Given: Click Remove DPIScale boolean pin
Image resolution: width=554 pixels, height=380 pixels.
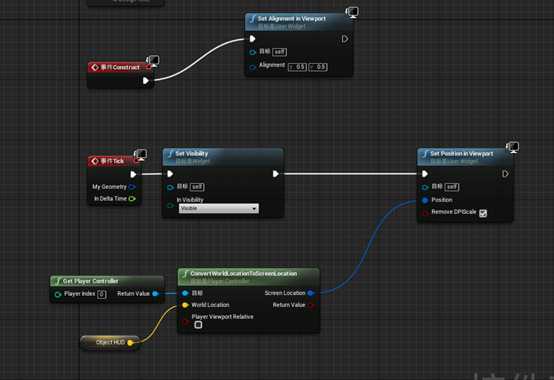Looking at the screenshot, I should point(425,213).
